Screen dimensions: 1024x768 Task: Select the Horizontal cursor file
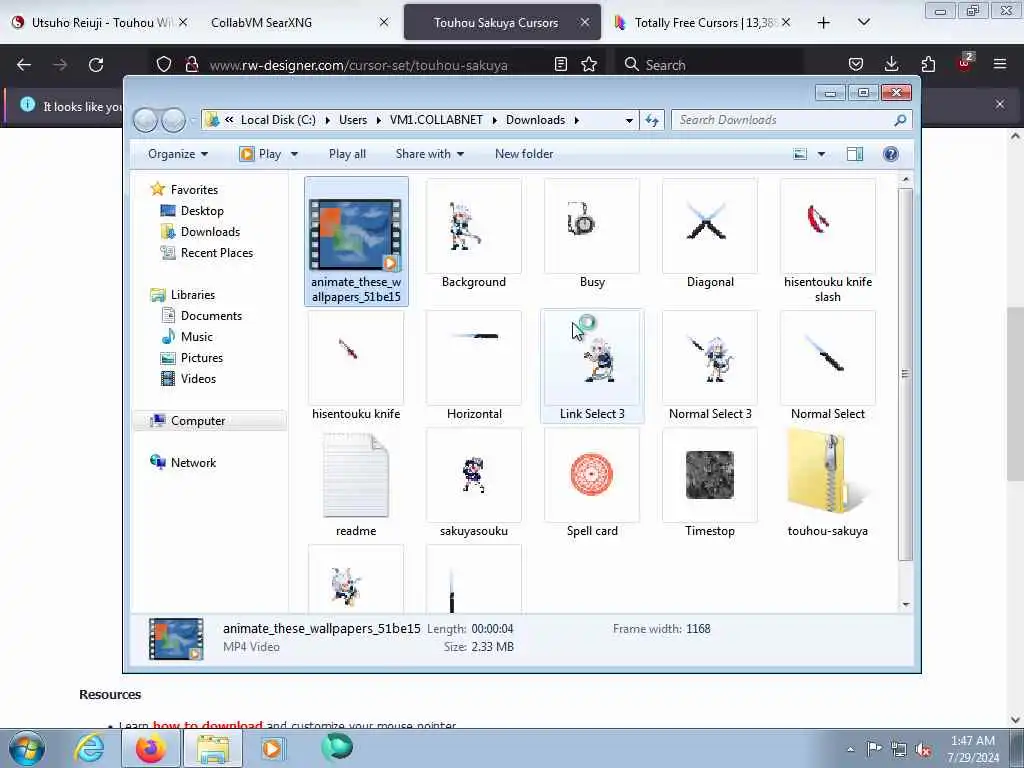(x=473, y=366)
